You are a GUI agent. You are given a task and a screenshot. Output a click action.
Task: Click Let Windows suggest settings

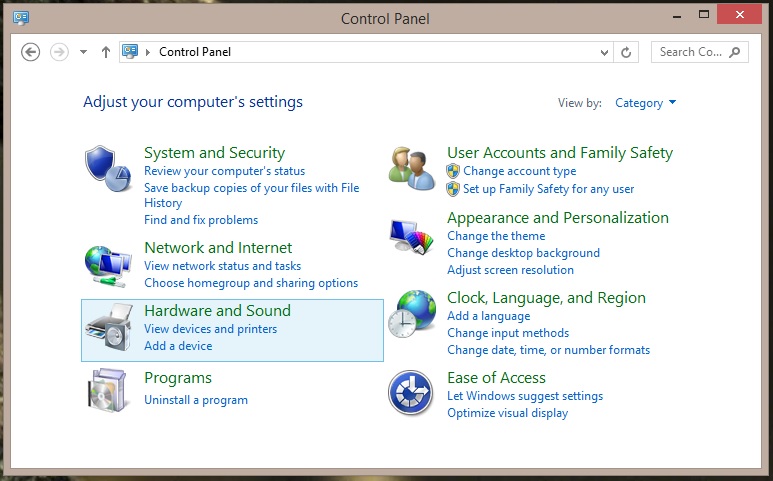point(525,396)
